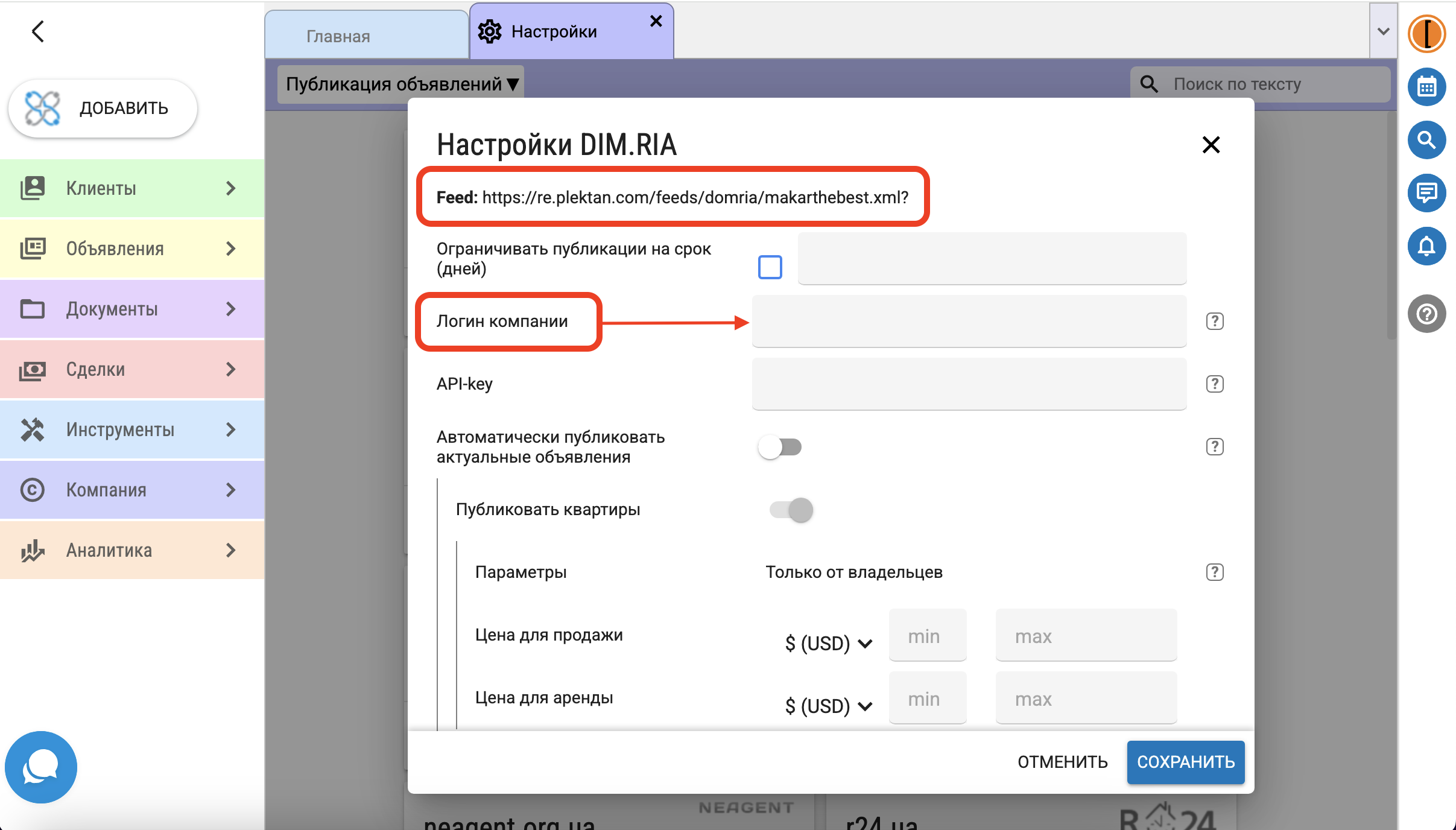Viewport: 1456px width, 830px height.
Task: Click the Логин компании input field
Action: 969,322
